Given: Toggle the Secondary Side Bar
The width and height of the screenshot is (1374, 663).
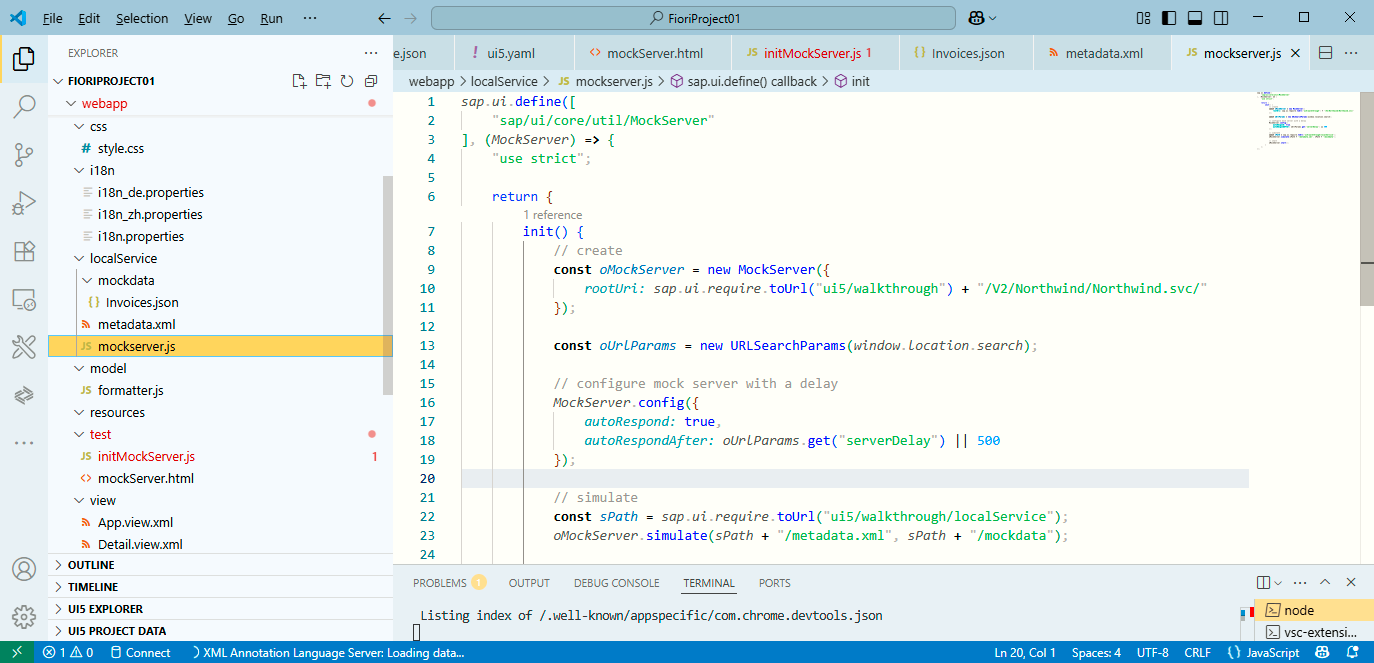Looking at the screenshot, I should point(1221,17).
